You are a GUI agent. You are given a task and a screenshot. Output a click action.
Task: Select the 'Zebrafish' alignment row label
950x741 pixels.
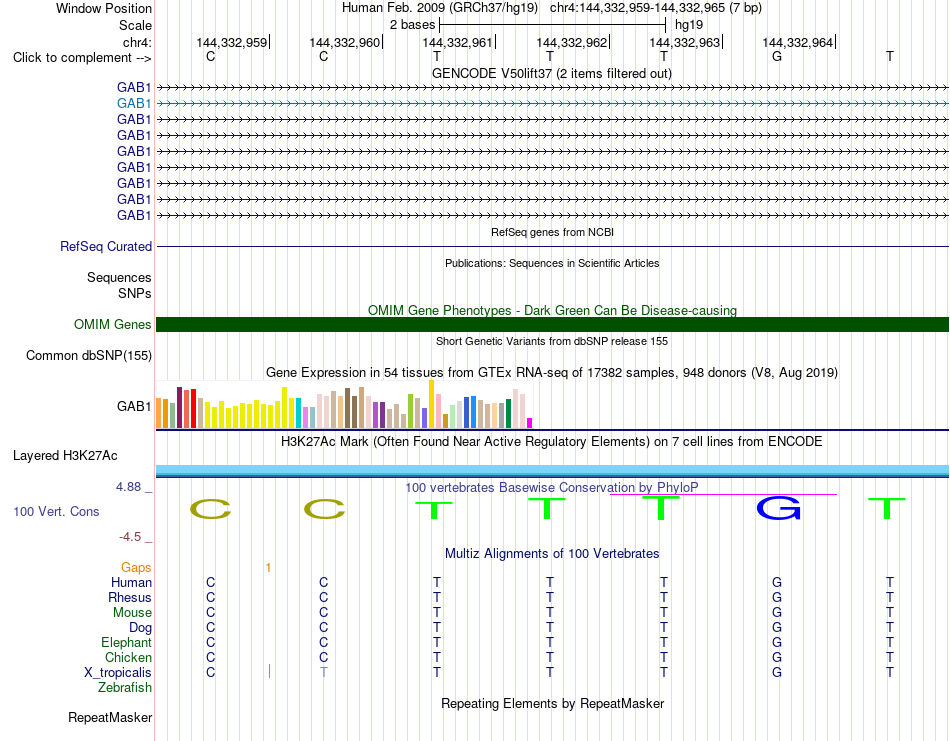125,688
